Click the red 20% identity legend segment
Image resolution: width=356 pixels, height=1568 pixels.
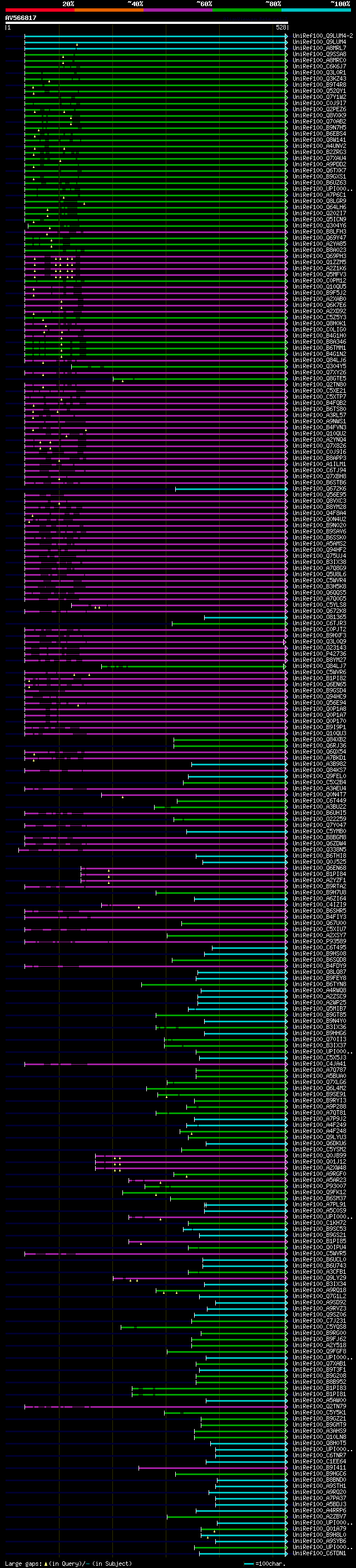(x=39, y=10)
